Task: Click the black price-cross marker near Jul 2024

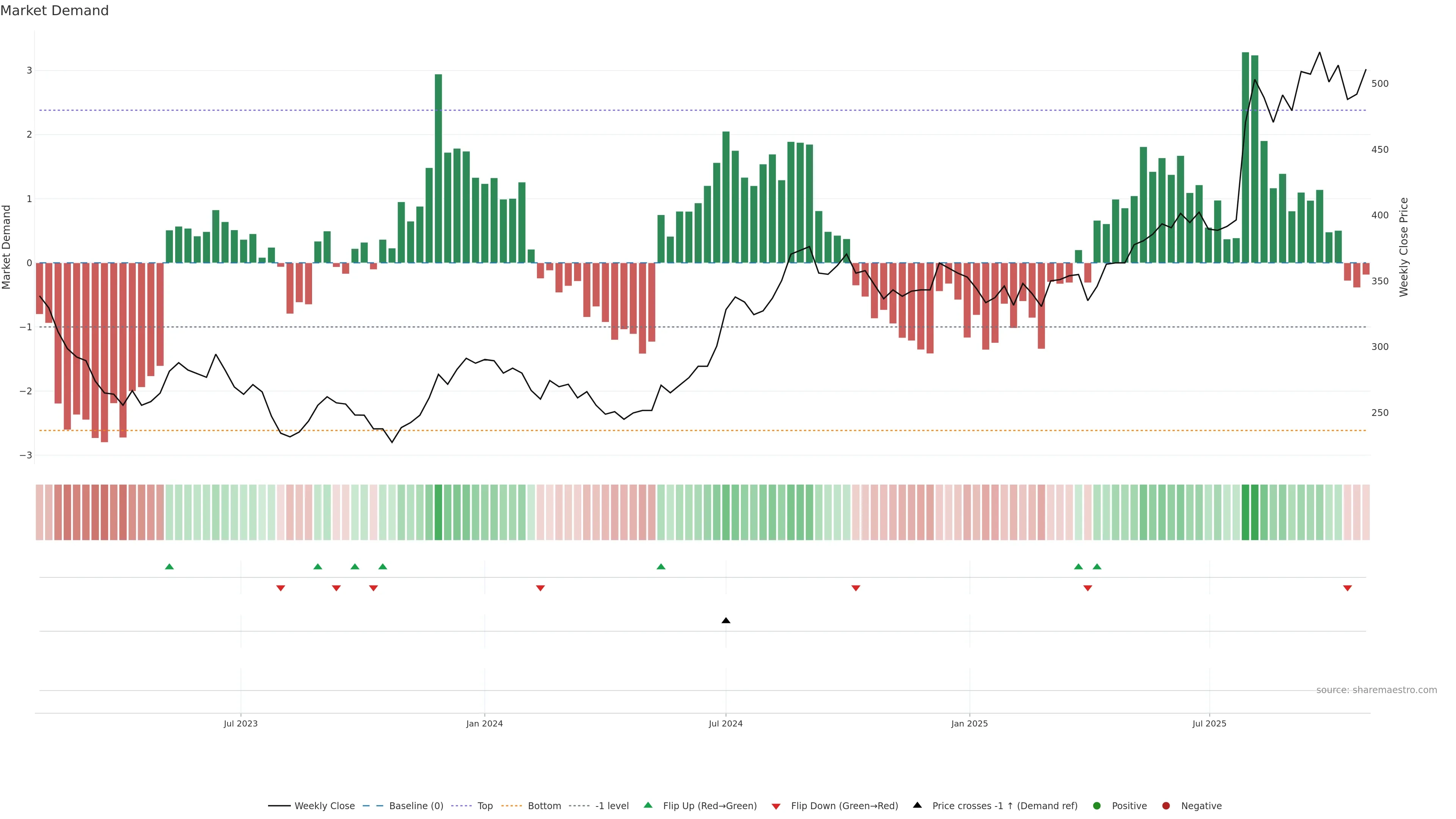Action: point(726,621)
